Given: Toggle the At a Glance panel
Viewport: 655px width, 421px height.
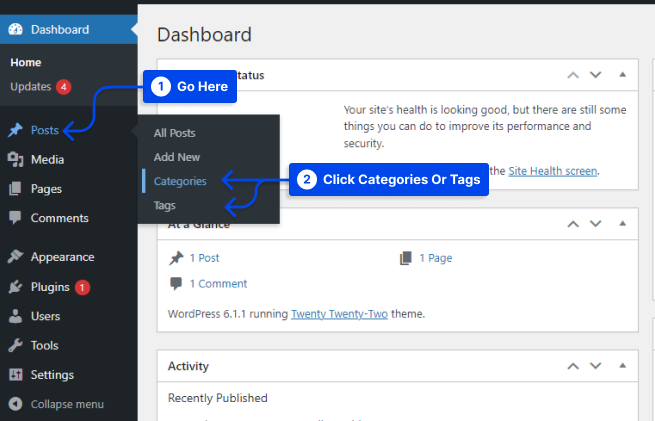Looking at the screenshot, I should click(622, 223).
